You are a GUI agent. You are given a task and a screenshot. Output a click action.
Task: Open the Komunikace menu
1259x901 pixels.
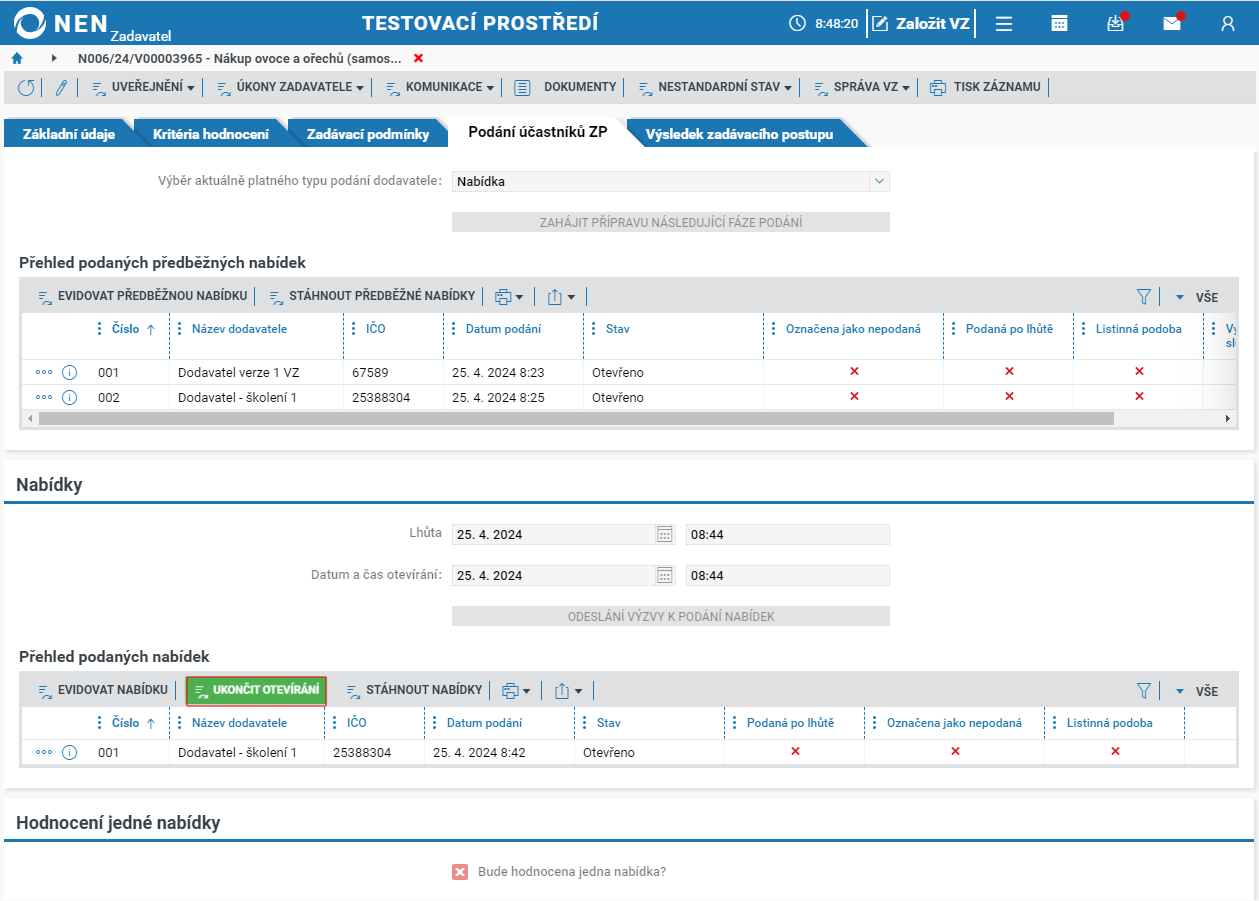(440, 87)
